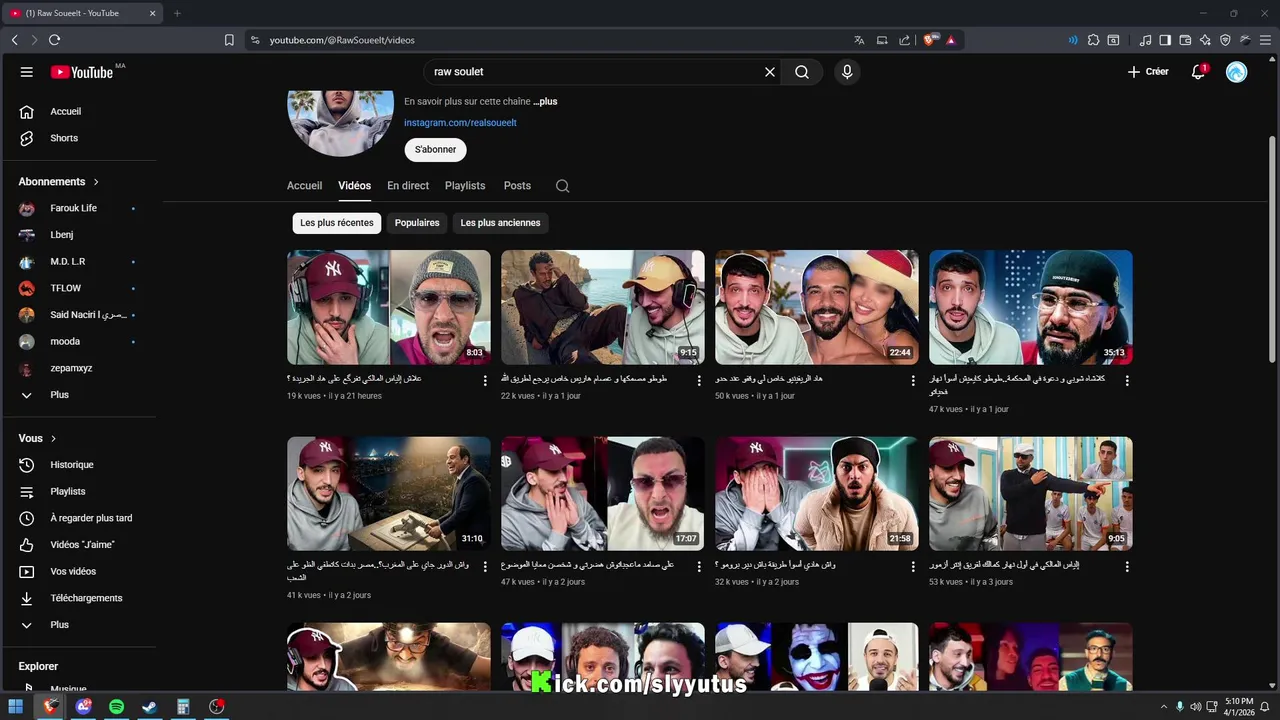
Task: Expand channel description via ...plus
Action: (x=545, y=102)
